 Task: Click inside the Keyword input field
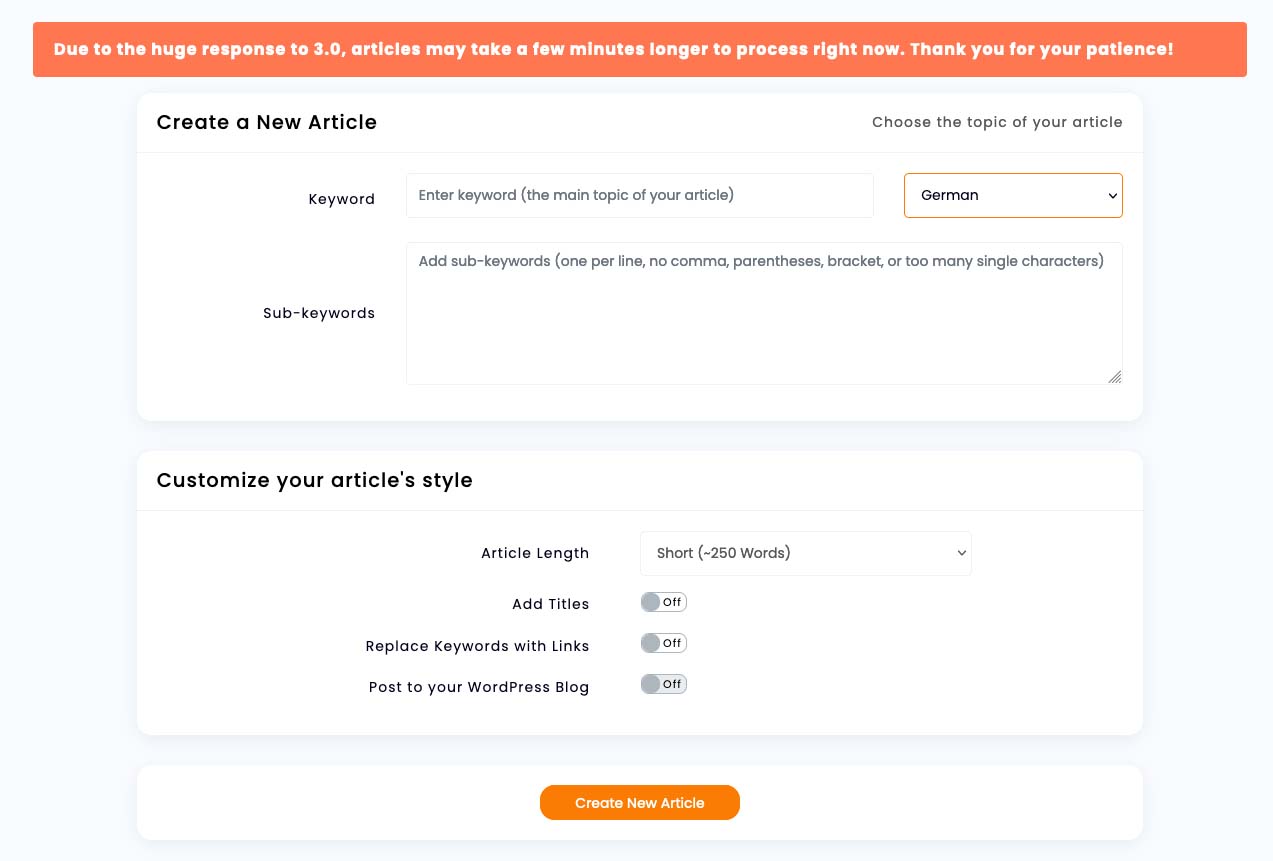pyautogui.click(x=639, y=195)
